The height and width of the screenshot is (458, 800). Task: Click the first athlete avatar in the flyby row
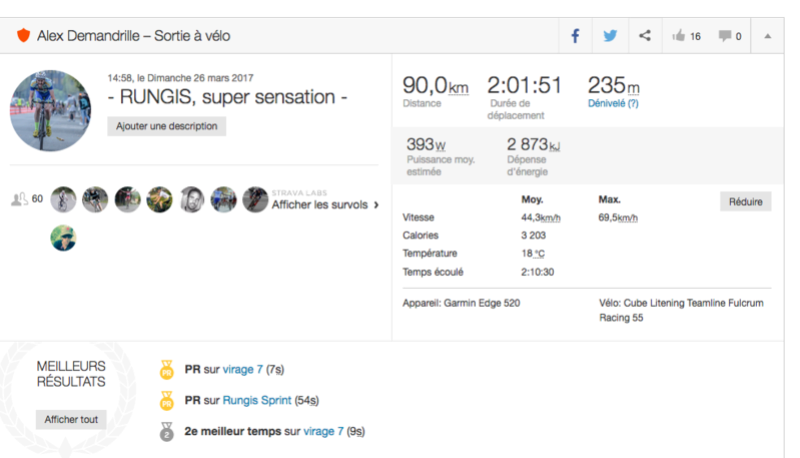point(63,199)
